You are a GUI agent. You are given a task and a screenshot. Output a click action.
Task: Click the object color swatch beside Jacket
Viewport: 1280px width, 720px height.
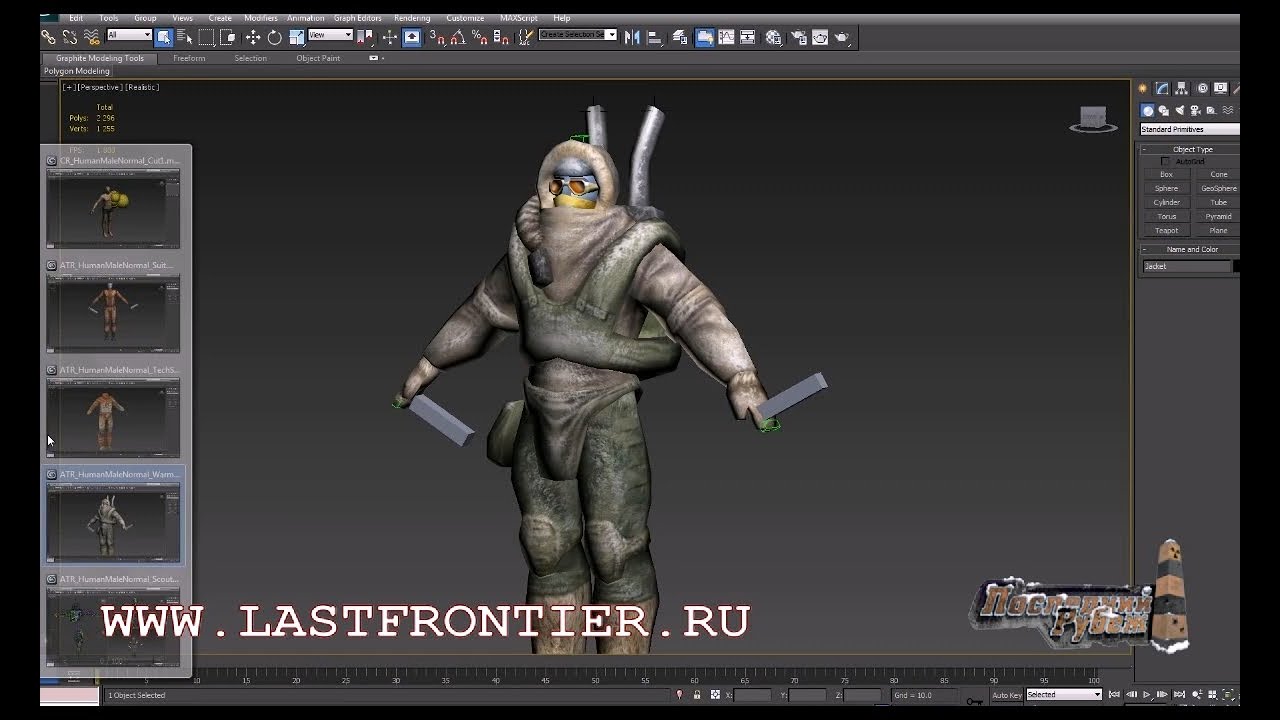pos(1236,266)
